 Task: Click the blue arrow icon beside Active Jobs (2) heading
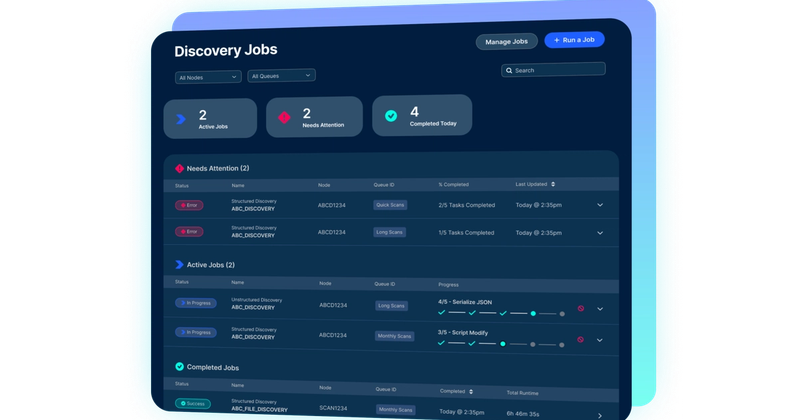tap(179, 264)
